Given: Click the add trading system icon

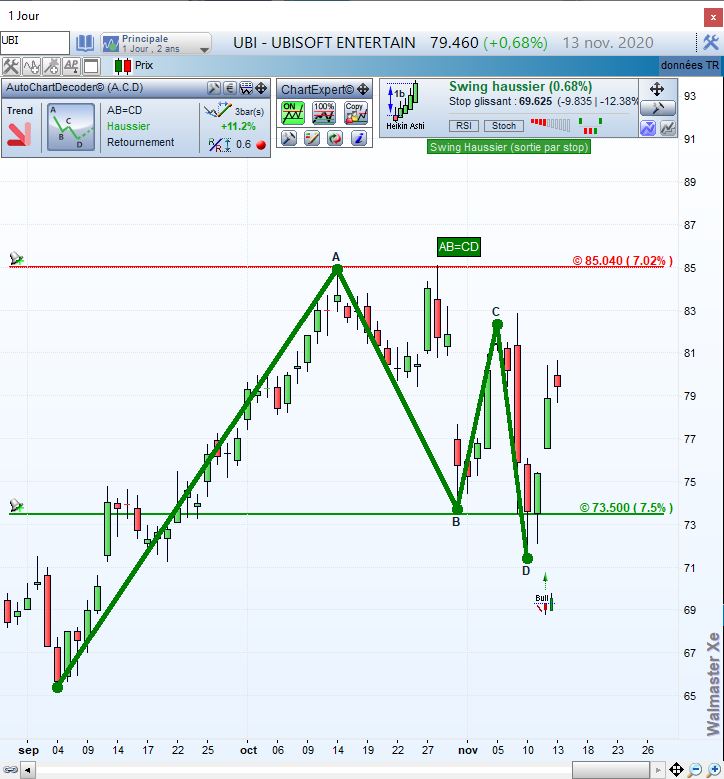Looking at the screenshot, I should point(51,66).
